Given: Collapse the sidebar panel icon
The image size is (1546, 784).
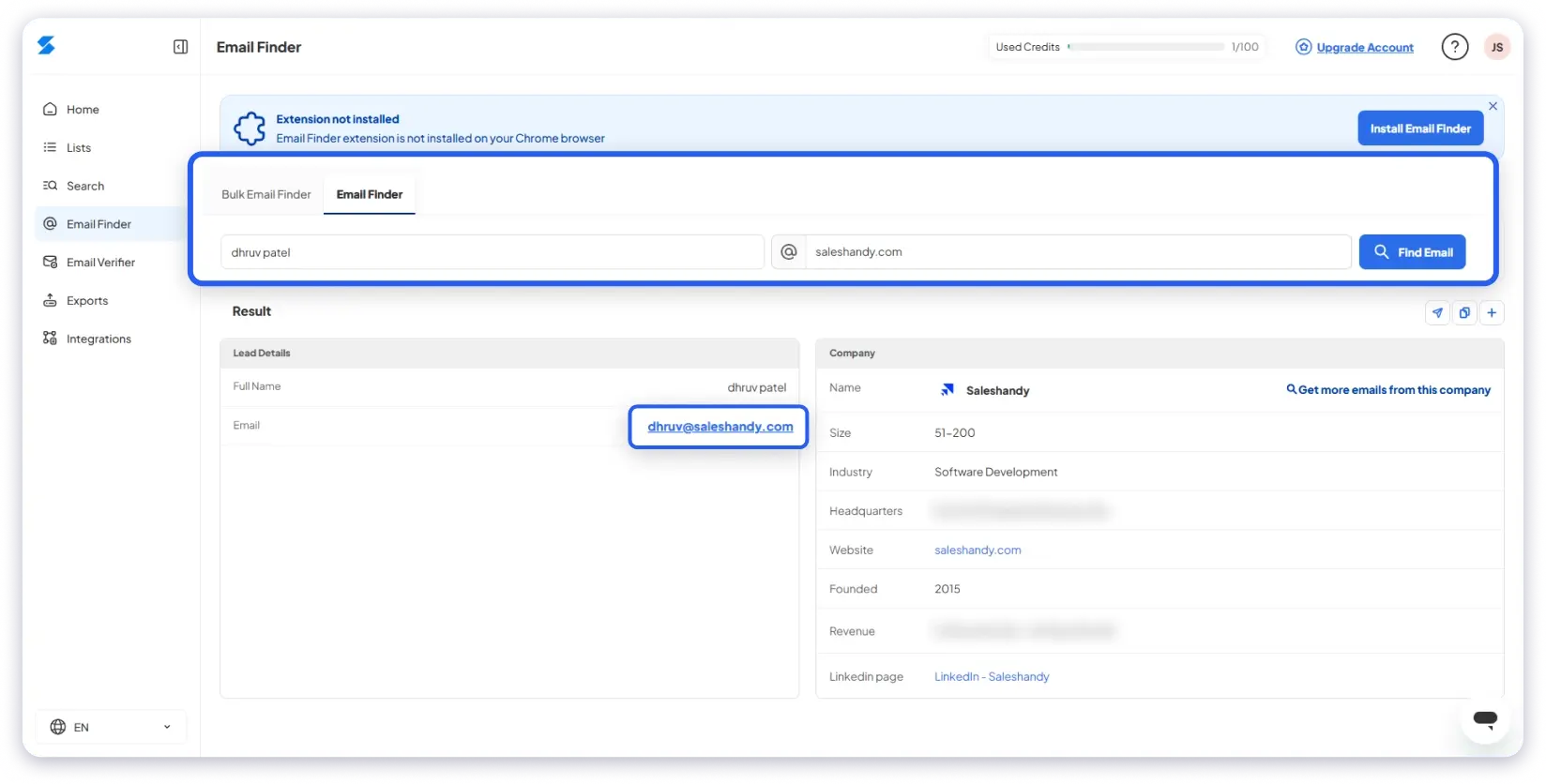Looking at the screenshot, I should tap(181, 47).
